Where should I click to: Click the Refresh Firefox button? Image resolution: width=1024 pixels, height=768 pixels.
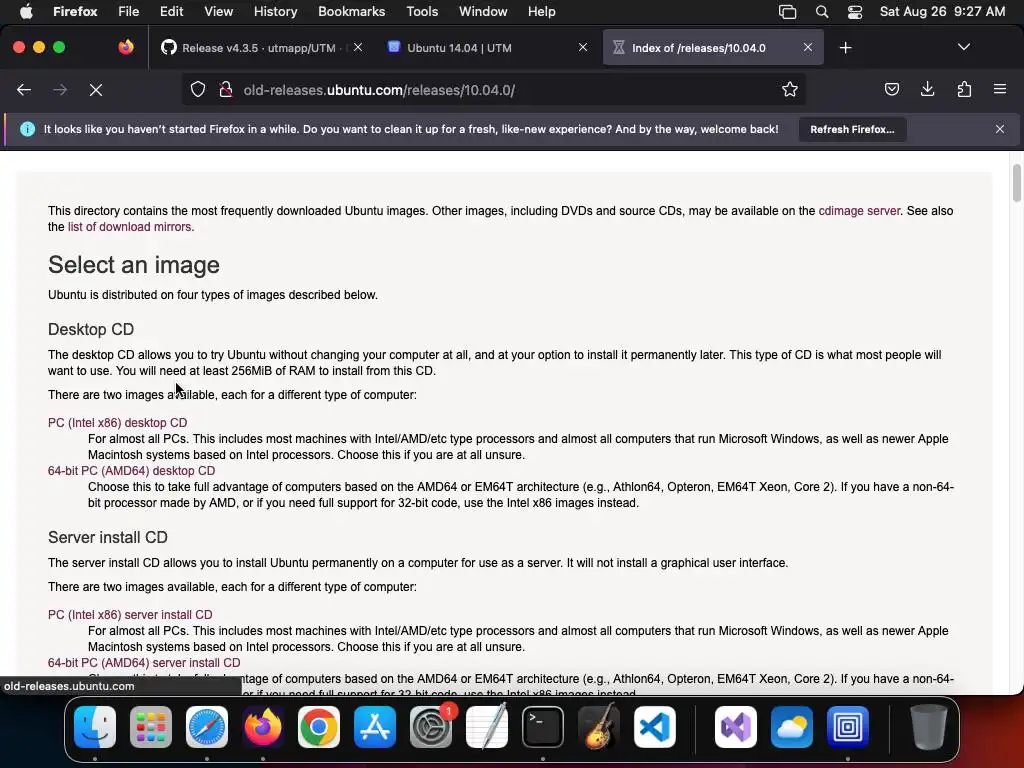[852, 129]
